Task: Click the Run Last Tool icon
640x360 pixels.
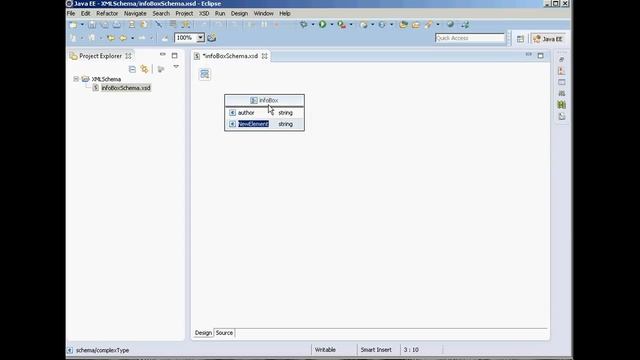Action: click(342, 25)
